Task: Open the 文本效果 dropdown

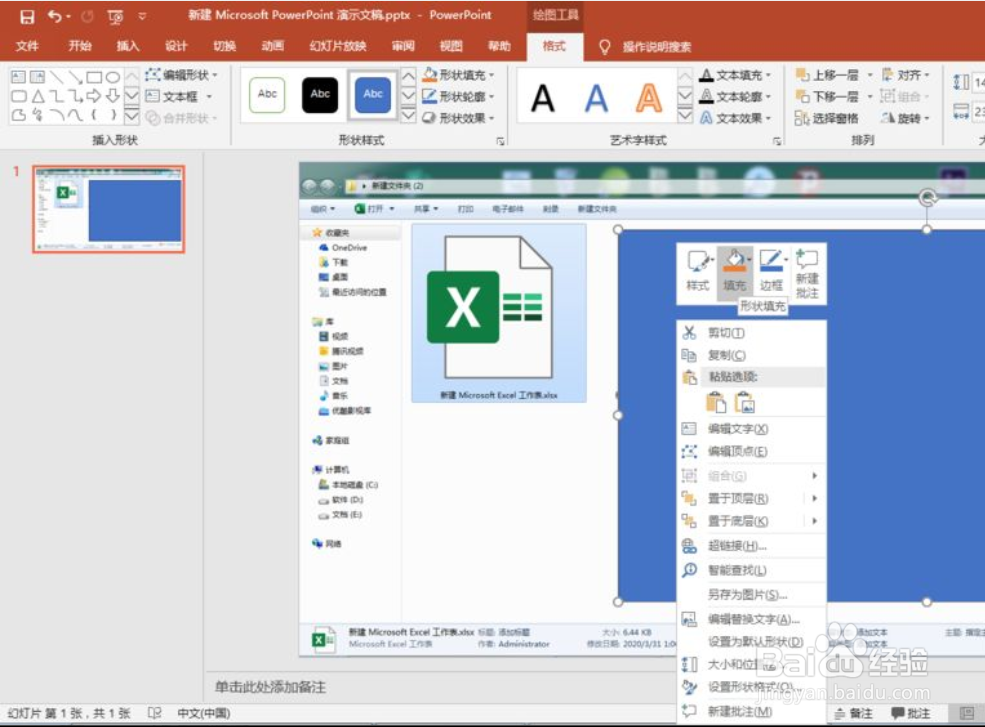Action: pos(734,118)
